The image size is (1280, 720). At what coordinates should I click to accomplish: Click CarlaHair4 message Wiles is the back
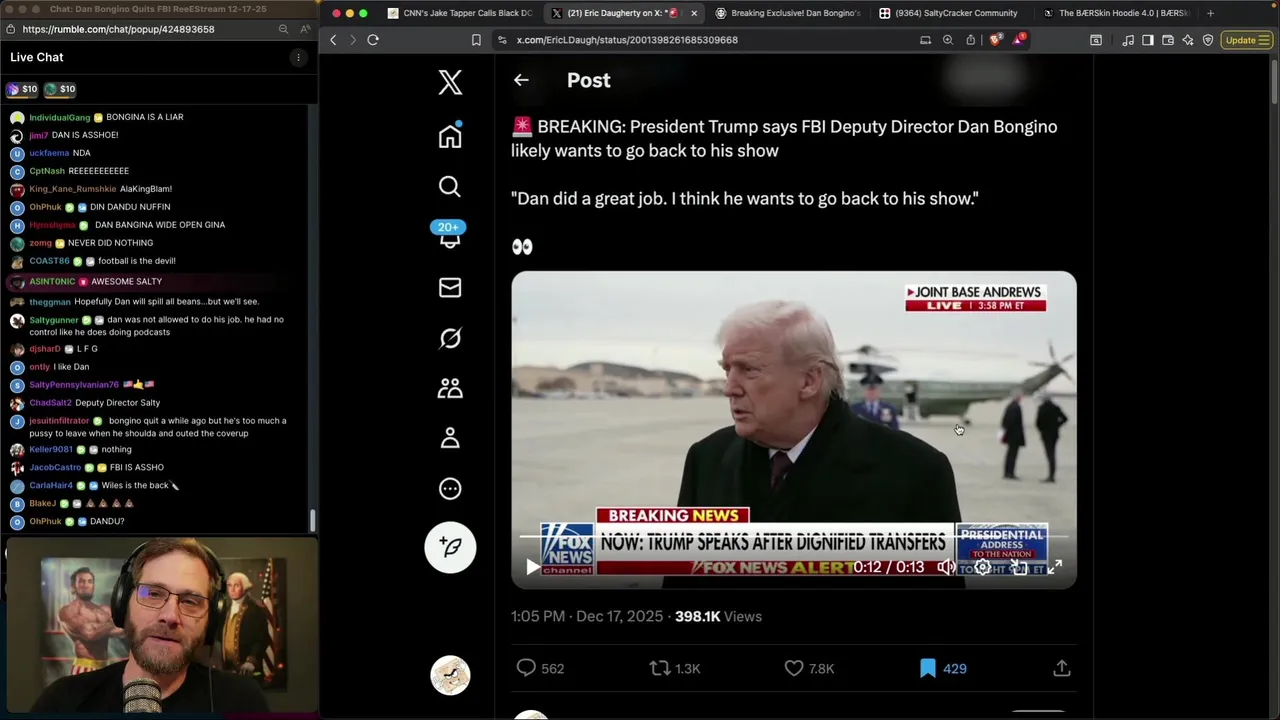point(139,486)
